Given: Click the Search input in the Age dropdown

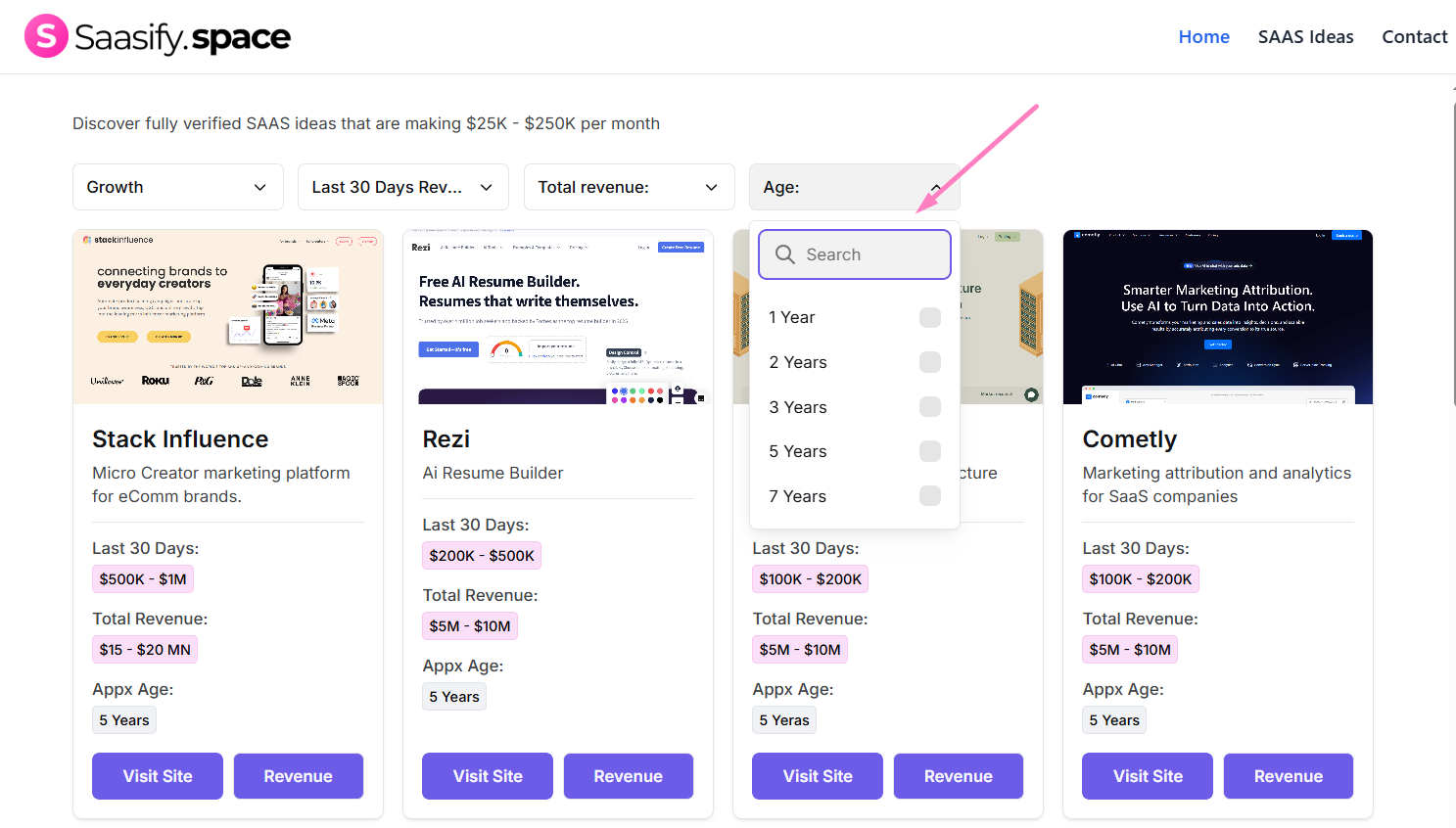Looking at the screenshot, I should tap(862, 253).
